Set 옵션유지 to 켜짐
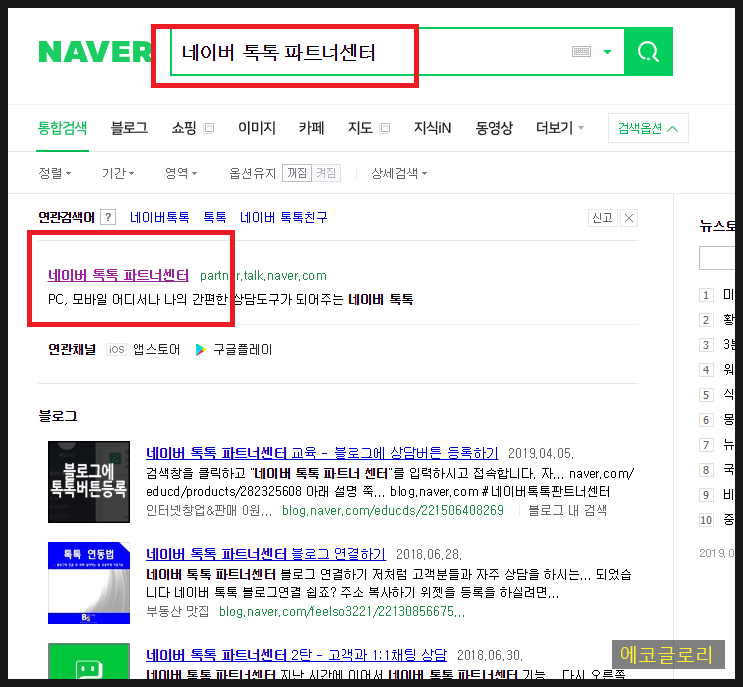 pos(326,173)
